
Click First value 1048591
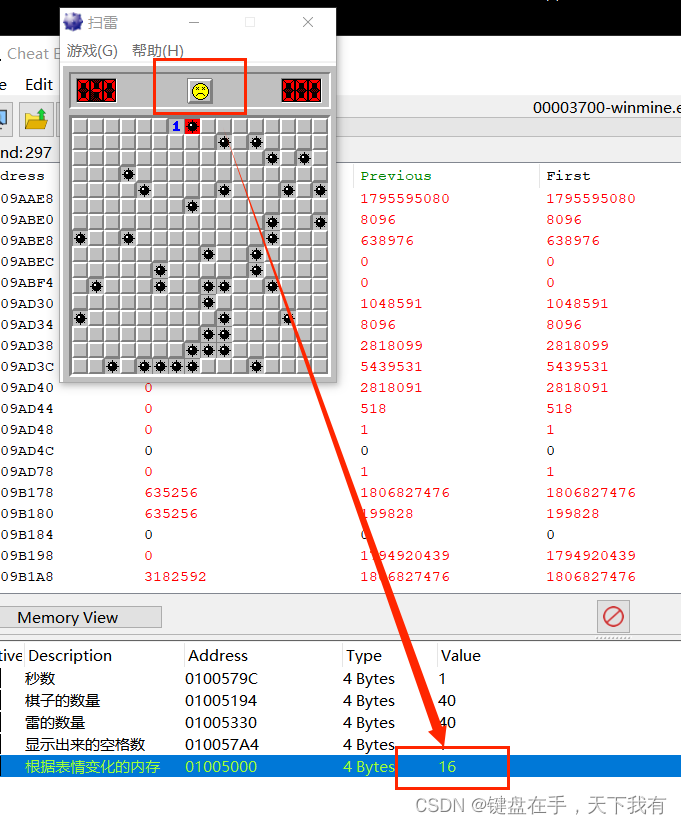[x=577, y=304]
